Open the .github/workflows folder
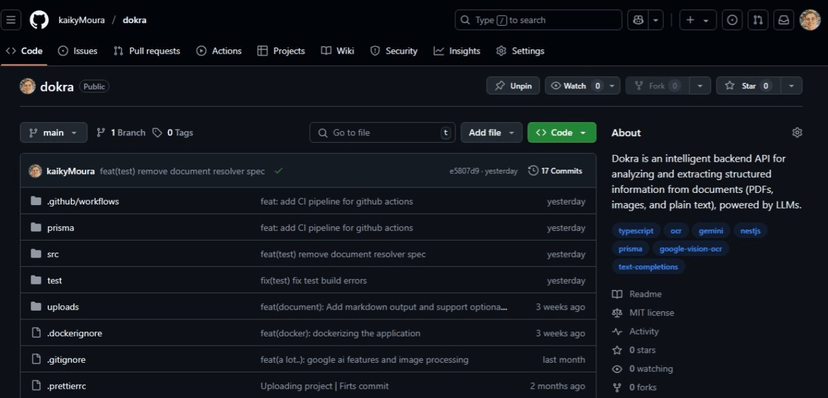The image size is (828, 398). pos(83,201)
